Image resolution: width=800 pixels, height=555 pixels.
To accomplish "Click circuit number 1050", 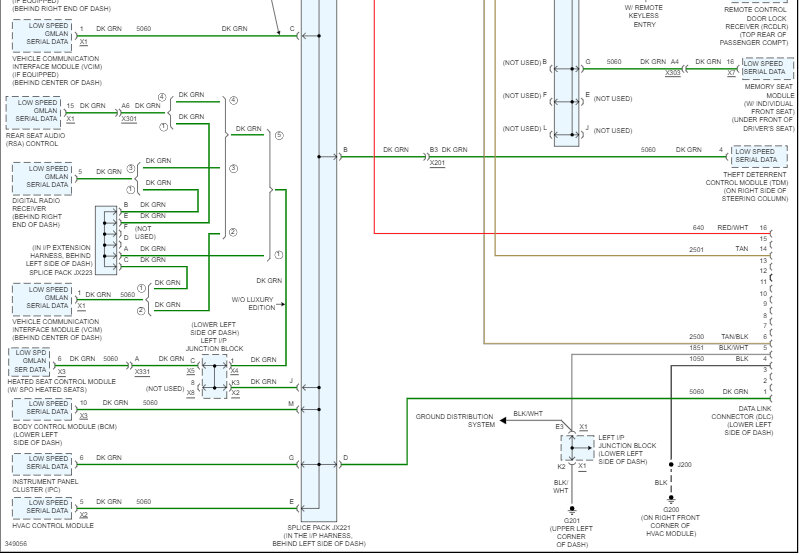I will [x=696, y=359].
